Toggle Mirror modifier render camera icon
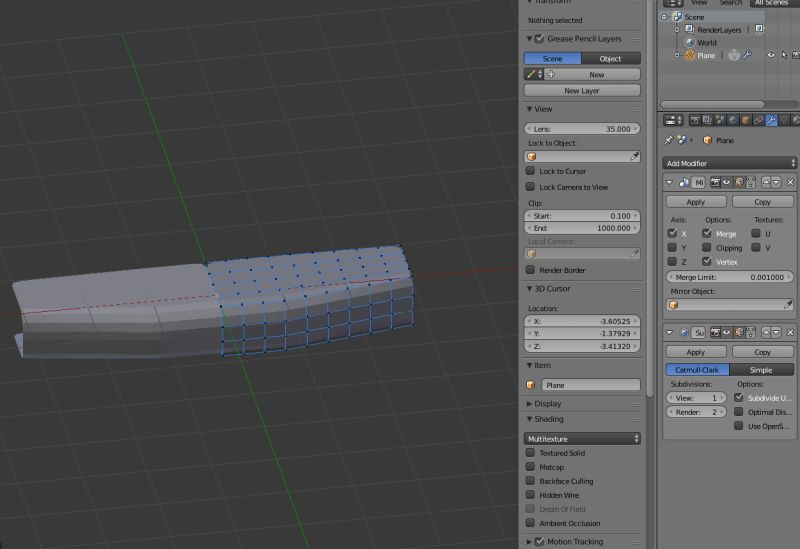 pyautogui.click(x=715, y=182)
